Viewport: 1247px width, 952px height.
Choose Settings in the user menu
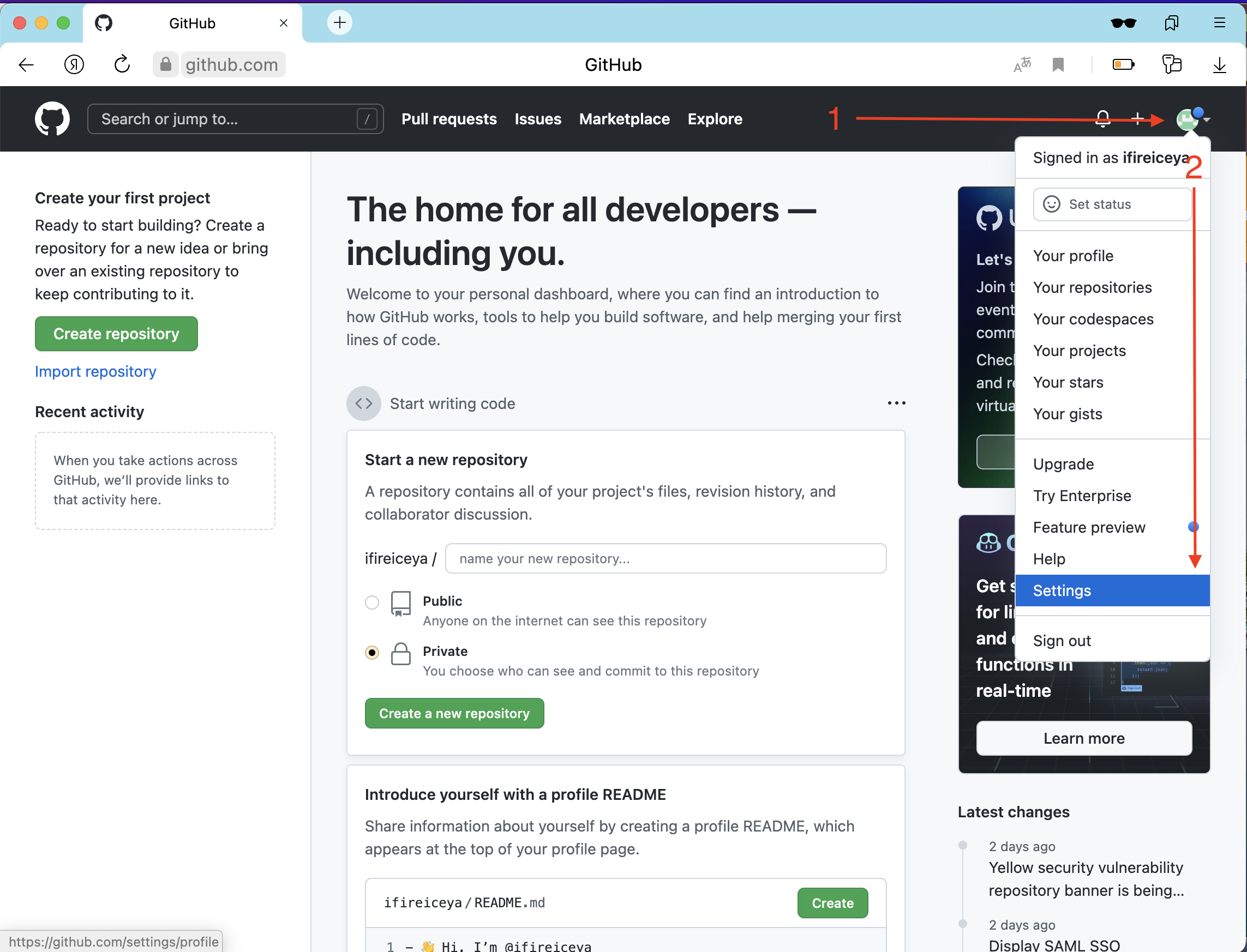(x=1062, y=591)
